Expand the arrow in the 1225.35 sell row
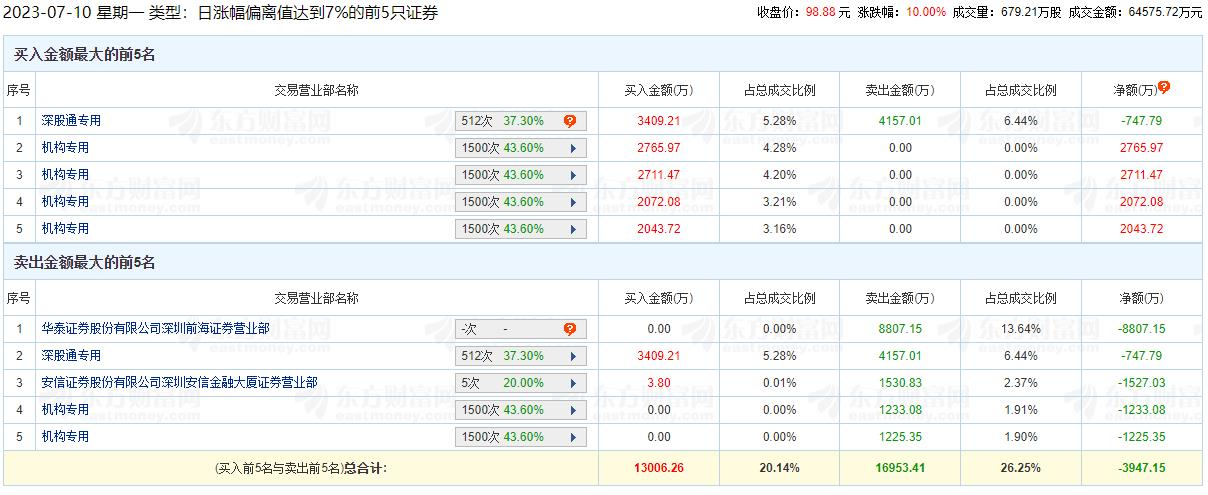Image resolution: width=1208 pixels, height=495 pixels. pos(573,437)
